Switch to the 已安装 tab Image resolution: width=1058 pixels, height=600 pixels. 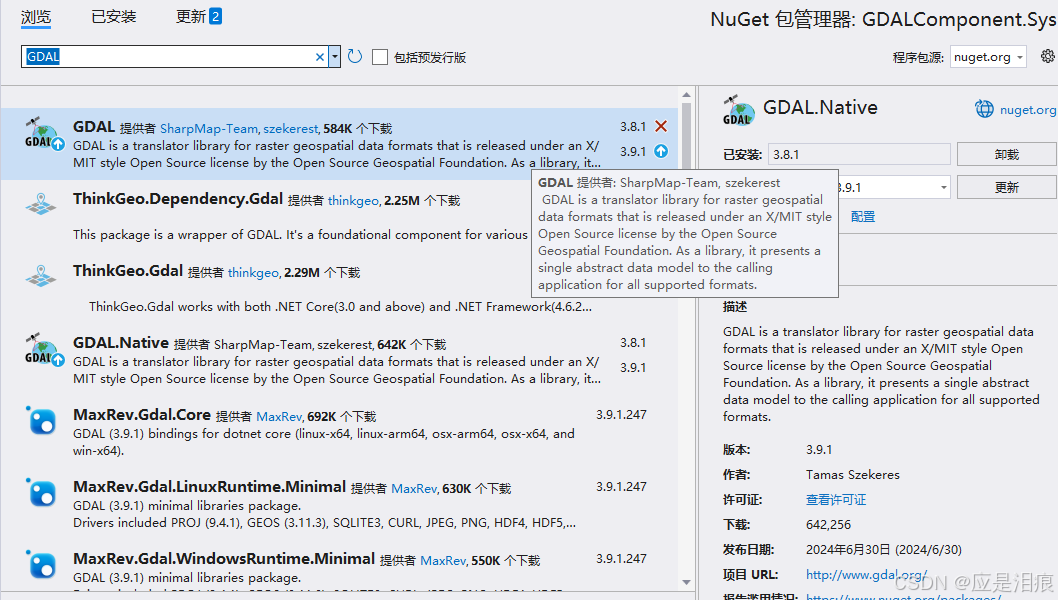click(x=112, y=16)
